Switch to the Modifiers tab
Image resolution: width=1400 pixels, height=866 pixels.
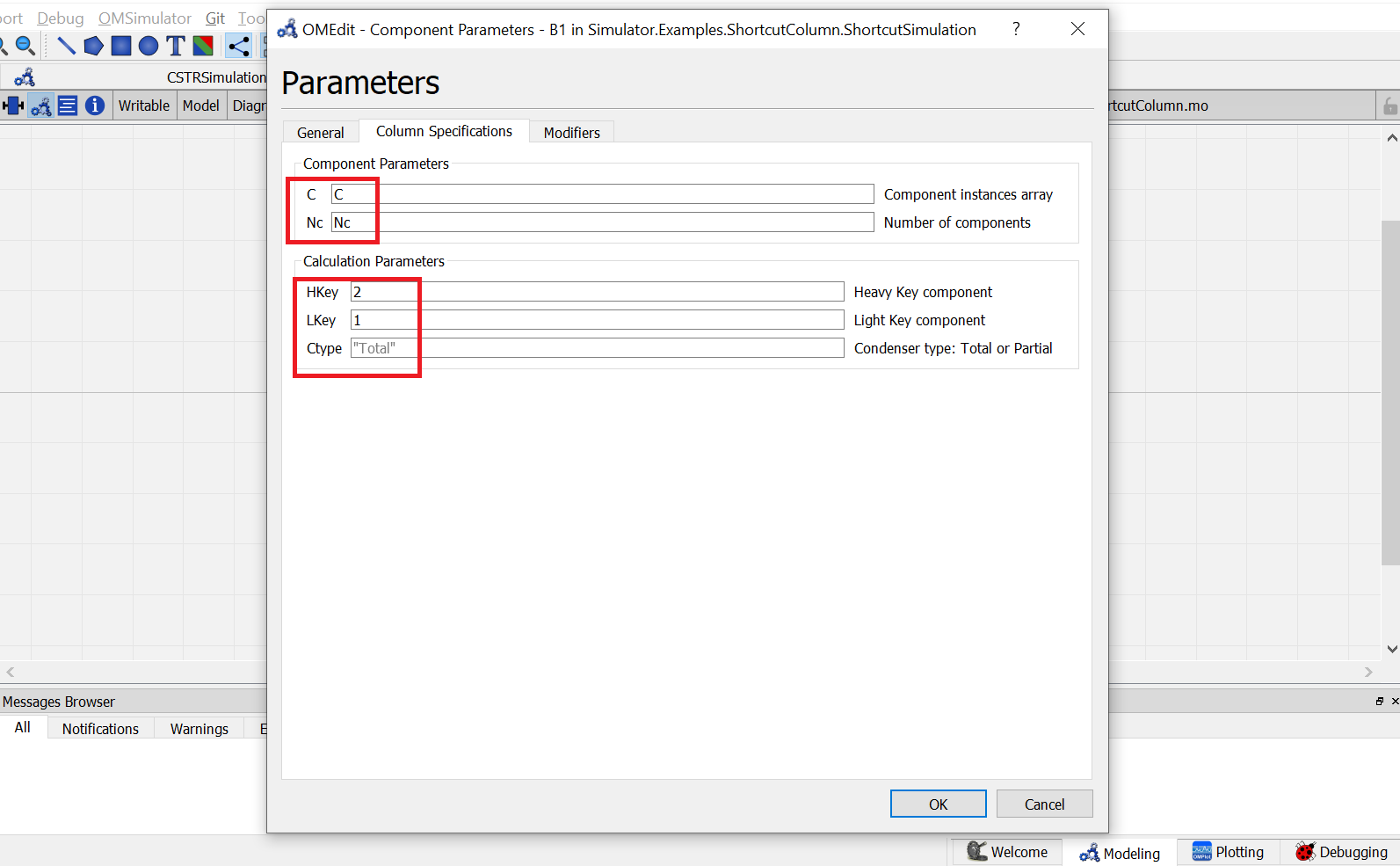point(572,132)
